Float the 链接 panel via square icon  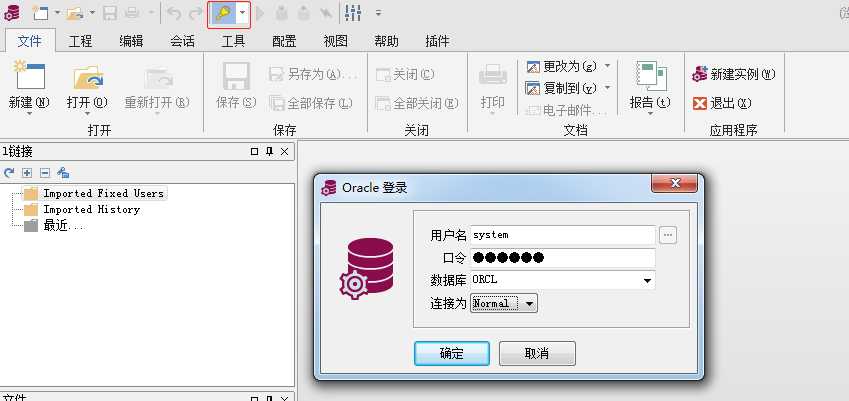254,152
